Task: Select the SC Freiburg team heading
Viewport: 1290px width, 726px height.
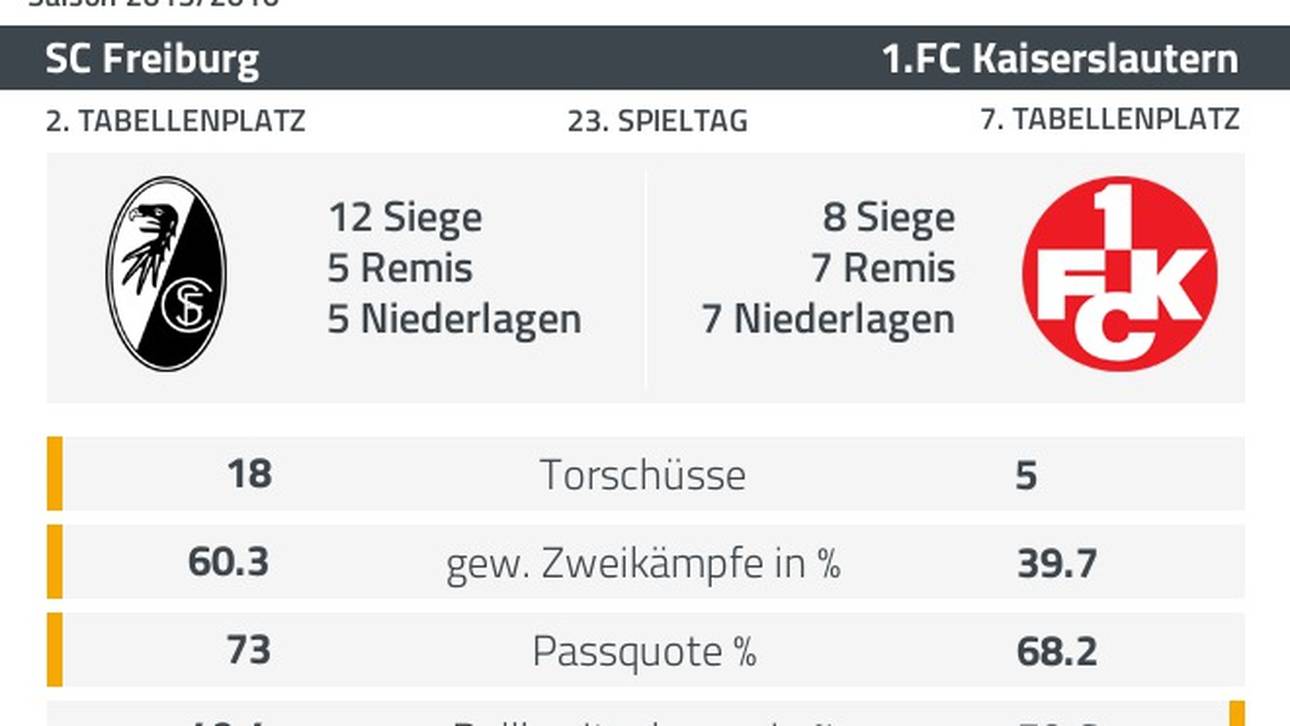Action: 152,59
